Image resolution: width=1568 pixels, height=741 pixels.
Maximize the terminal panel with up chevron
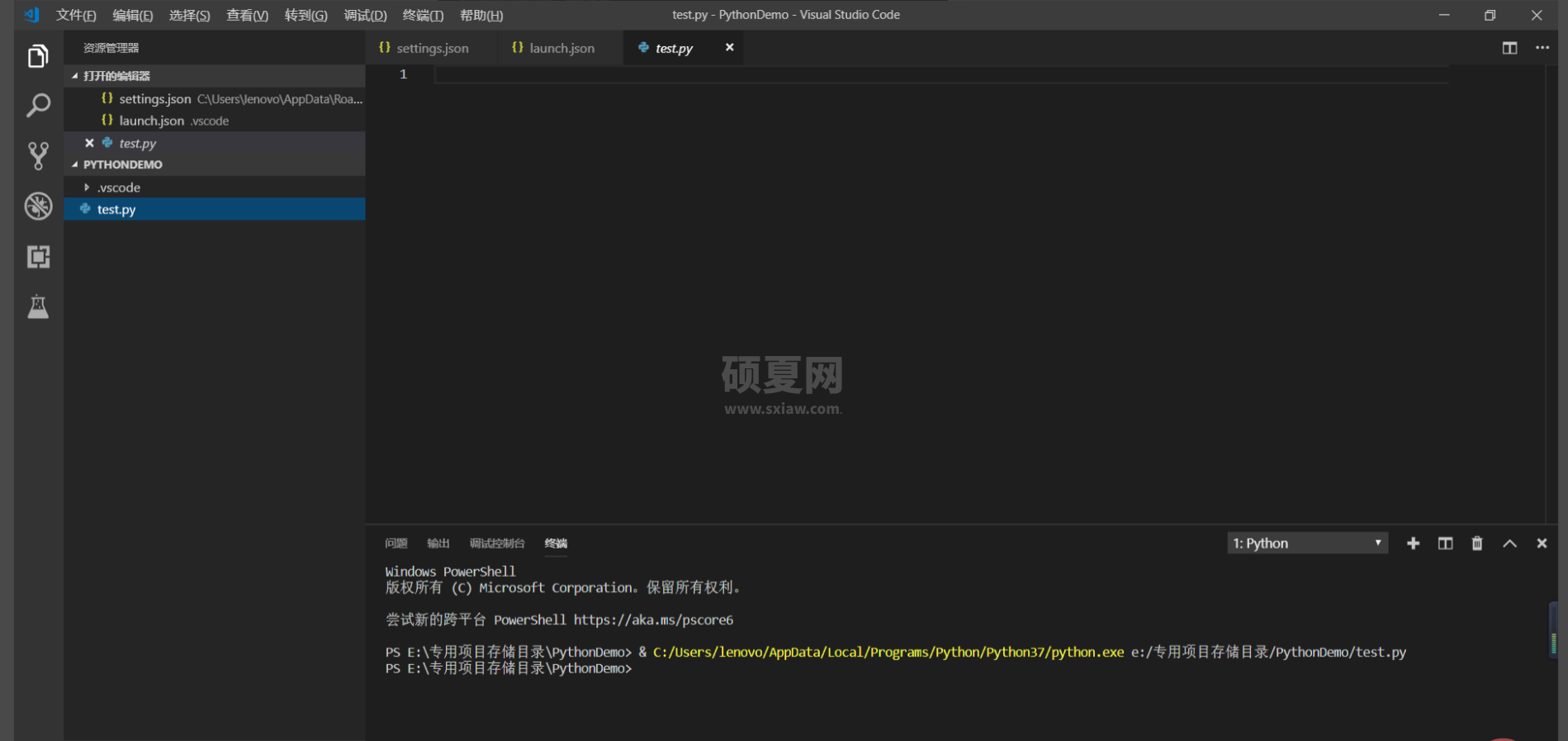[1509, 544]
